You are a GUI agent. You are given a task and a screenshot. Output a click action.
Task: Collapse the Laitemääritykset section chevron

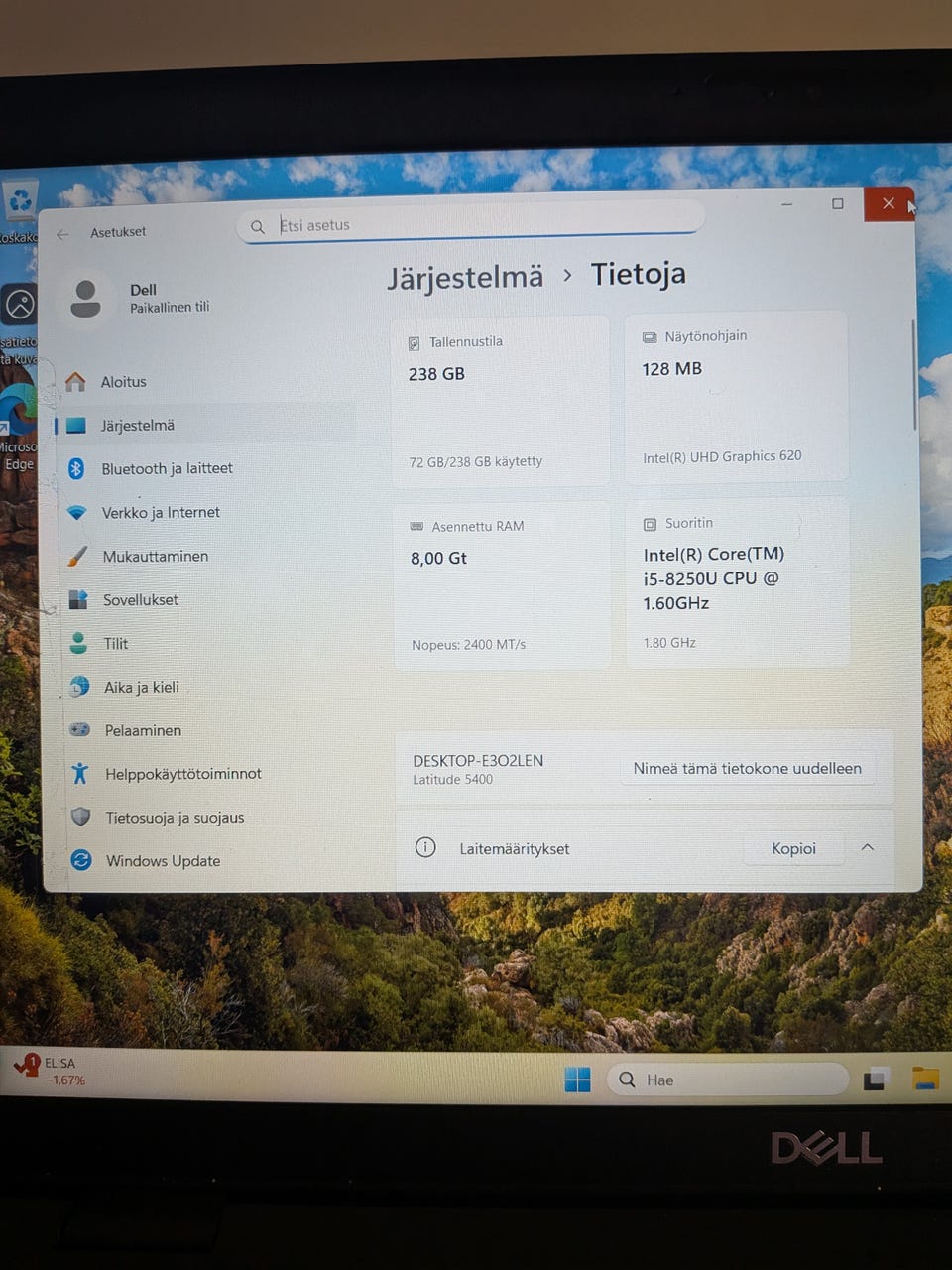coord(868,847)
